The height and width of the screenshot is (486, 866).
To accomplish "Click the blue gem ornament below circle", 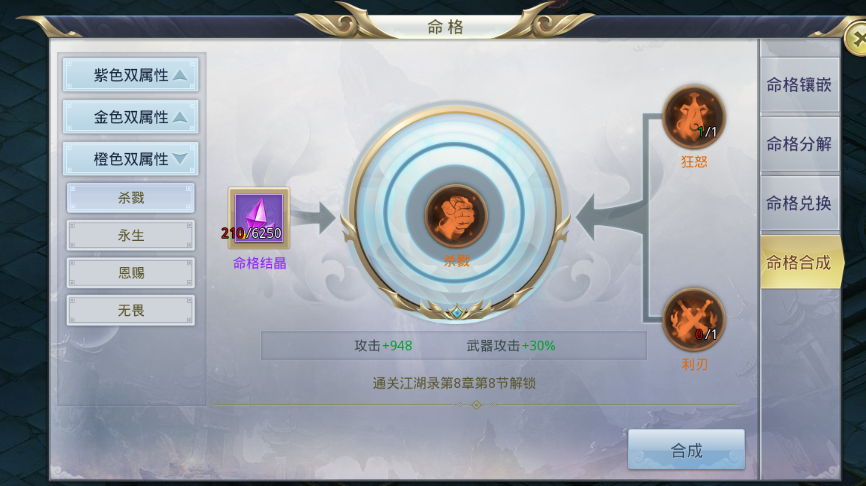I will (x=456, y=313).
